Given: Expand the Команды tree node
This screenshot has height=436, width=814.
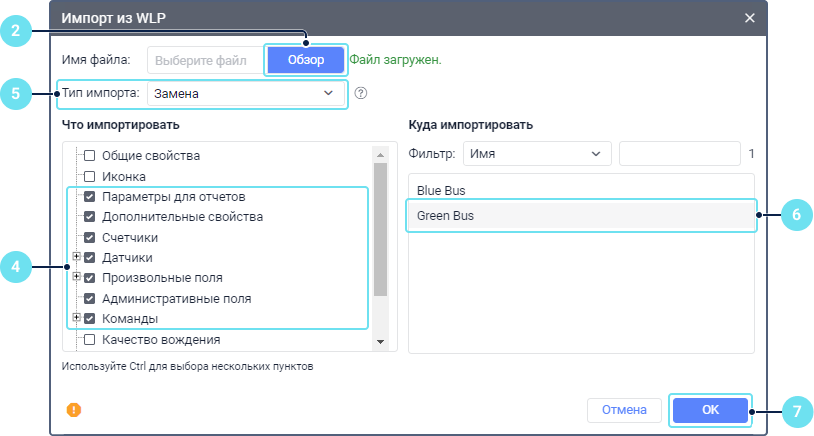Looking at the screenshot, I should coord(76,318).
